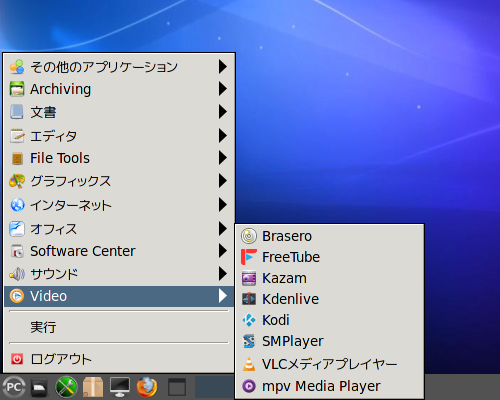Expand the グラフィックス submenu arrow
The width and height of the screenshot is (500, 400).
223,181
